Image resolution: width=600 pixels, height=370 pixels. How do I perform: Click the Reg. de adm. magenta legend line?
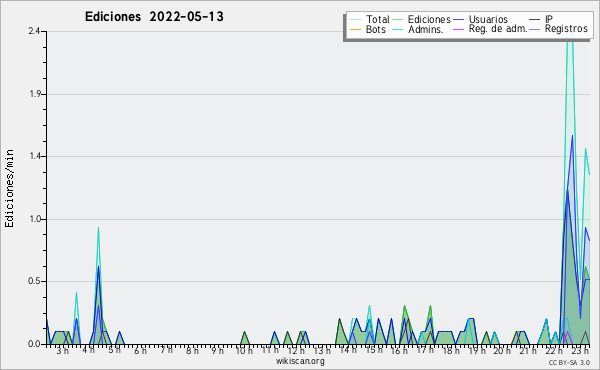tap(458, 29)
